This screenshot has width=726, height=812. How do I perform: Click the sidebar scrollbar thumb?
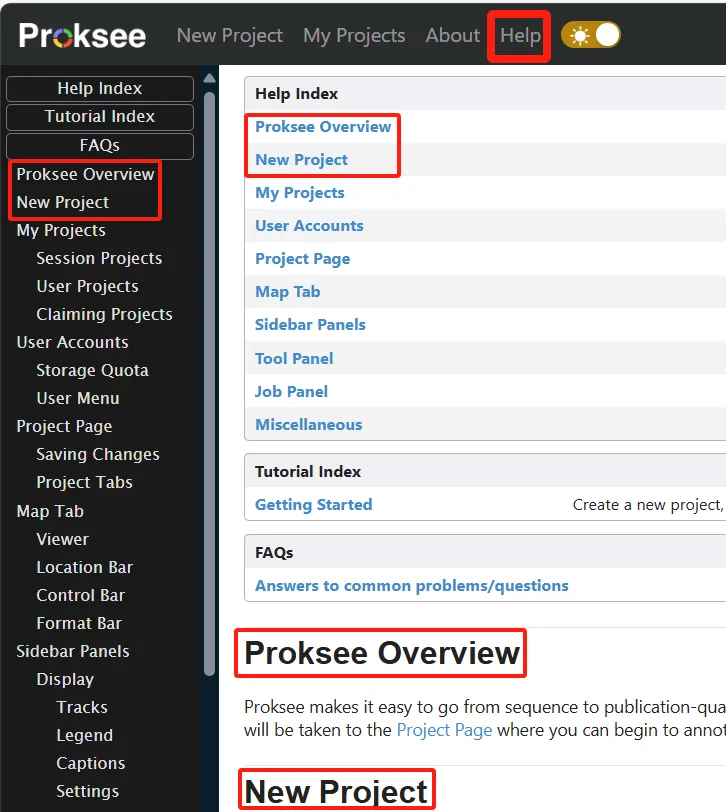[209, 384]
